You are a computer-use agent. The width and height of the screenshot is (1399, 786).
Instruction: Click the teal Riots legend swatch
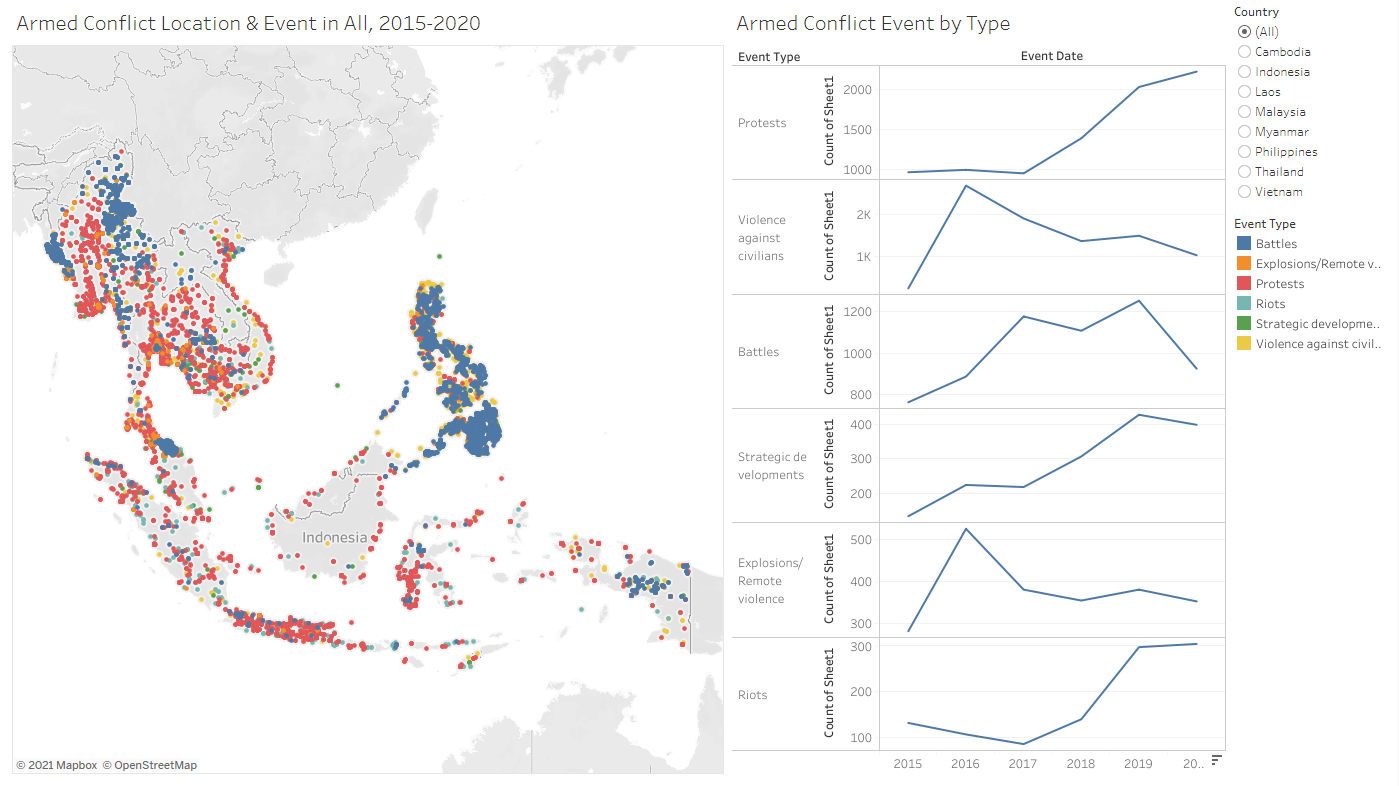[1244, 304]
